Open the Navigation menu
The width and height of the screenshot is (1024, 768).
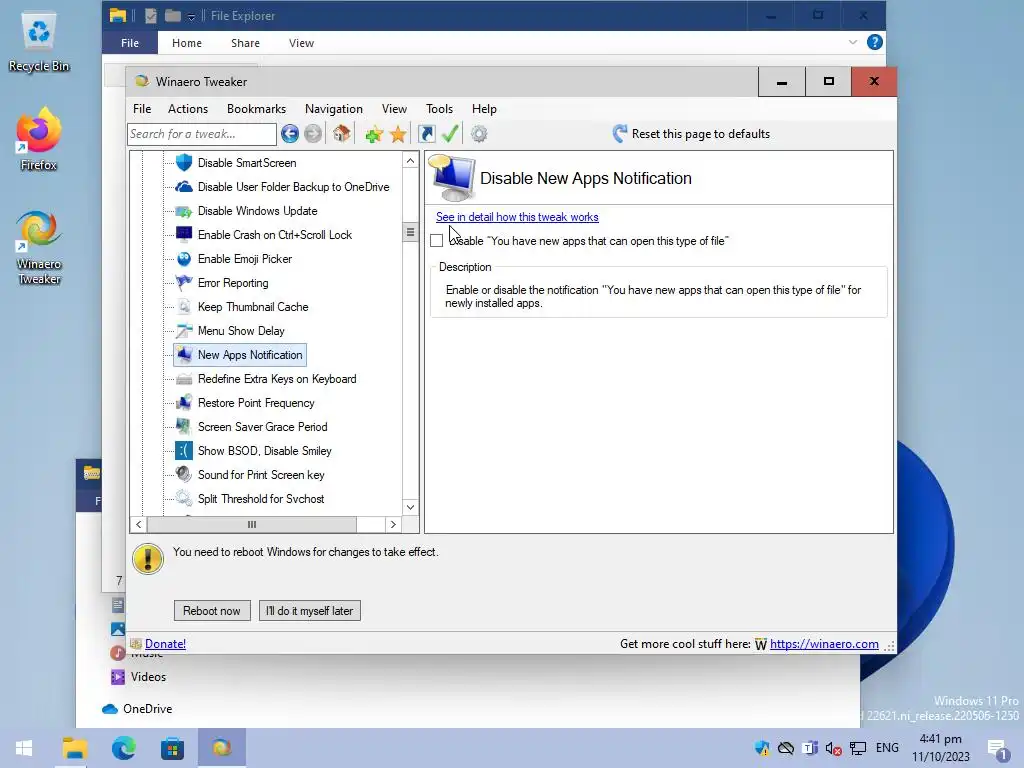(x=334, y=109)
